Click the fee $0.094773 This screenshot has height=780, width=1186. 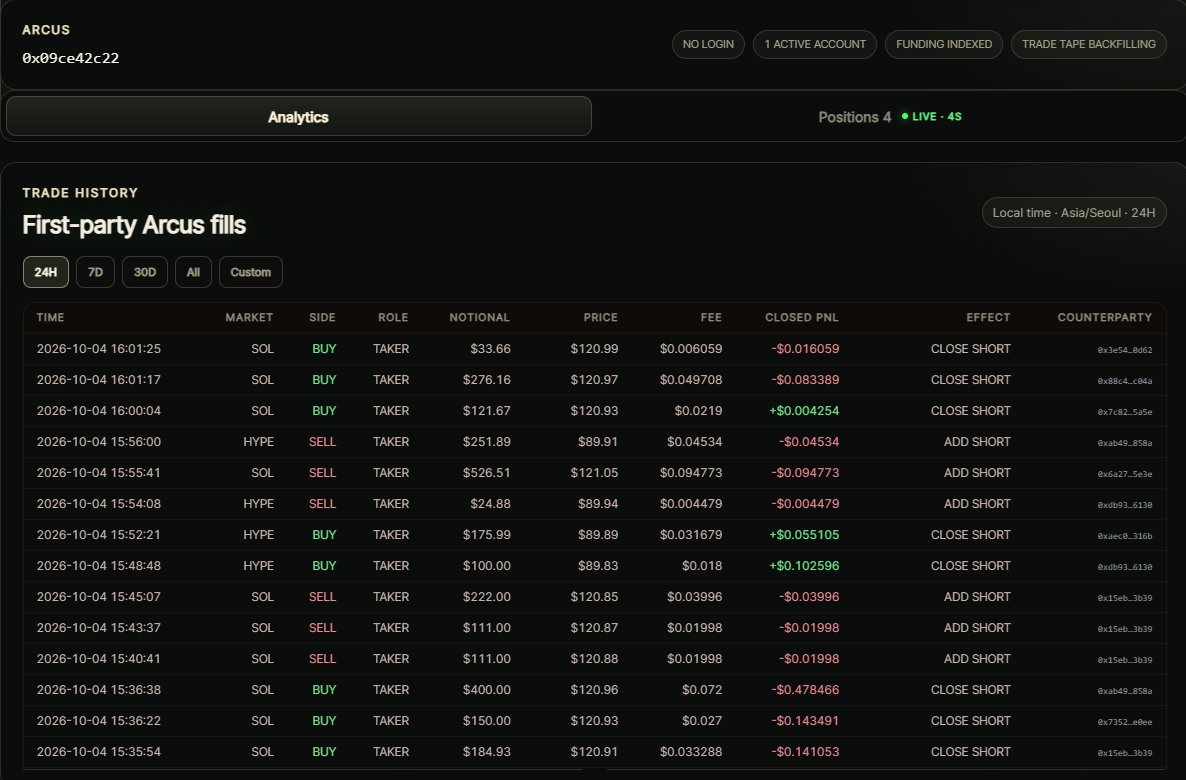pyautogui.click(x=691, y=473)
